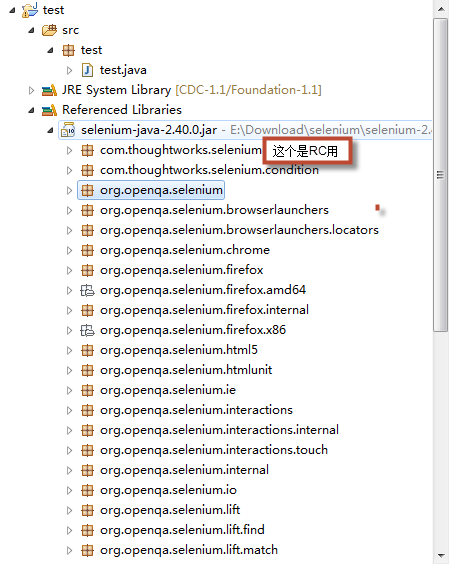Screen dimensions: 449x564
Task: Select org.openqa.selenium.interactions.touch label
Action: [214, 450]
